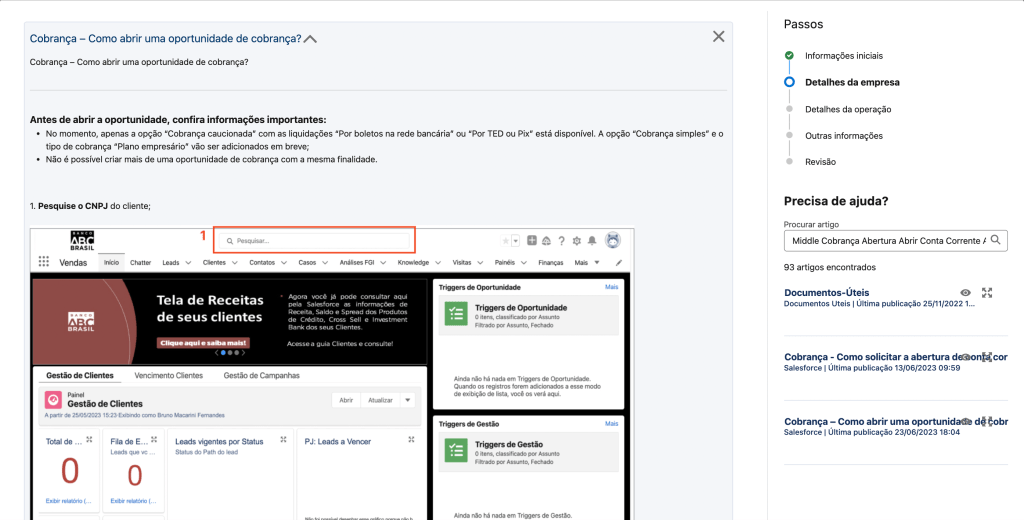
Task: Select the Detalhes da empresa step label
Action: (852, 82)
